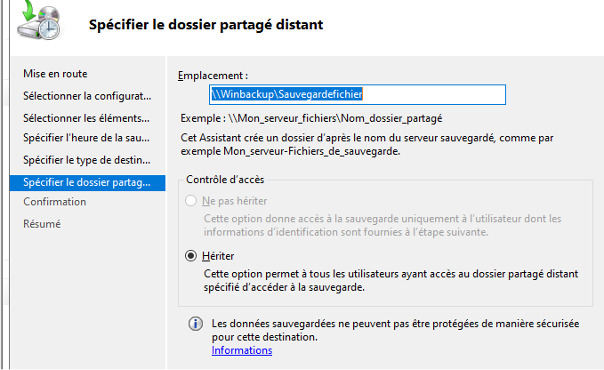
Task: Go to Sélectionner les éléments step
Action: pos(86,118)
